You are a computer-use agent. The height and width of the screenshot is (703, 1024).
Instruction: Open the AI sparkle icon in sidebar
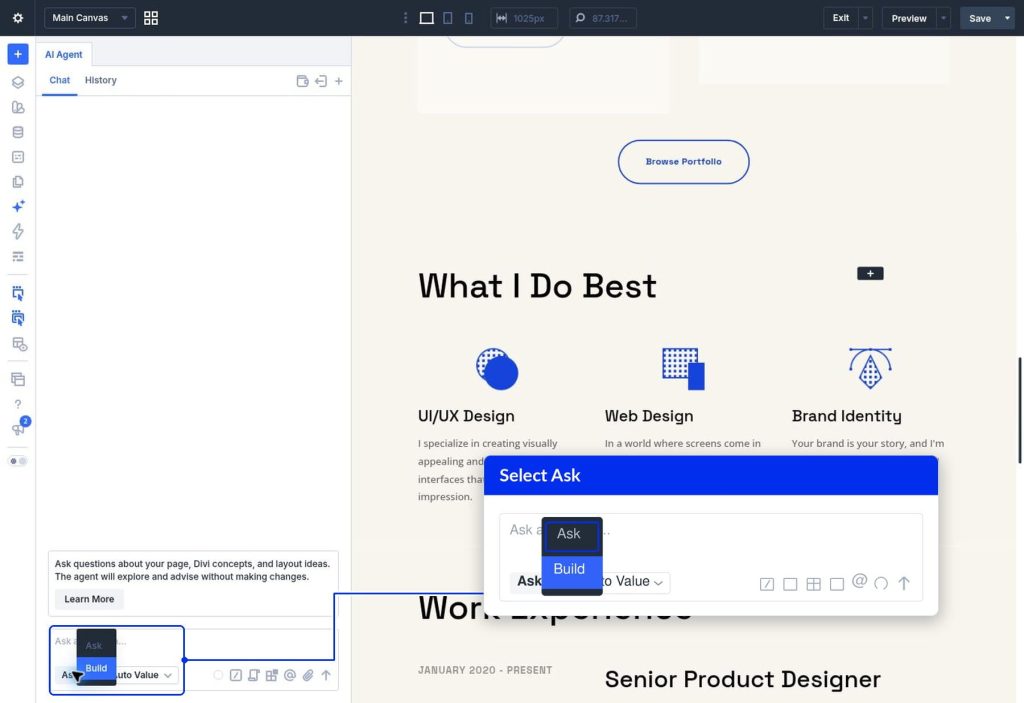click(x=18, y=206)
